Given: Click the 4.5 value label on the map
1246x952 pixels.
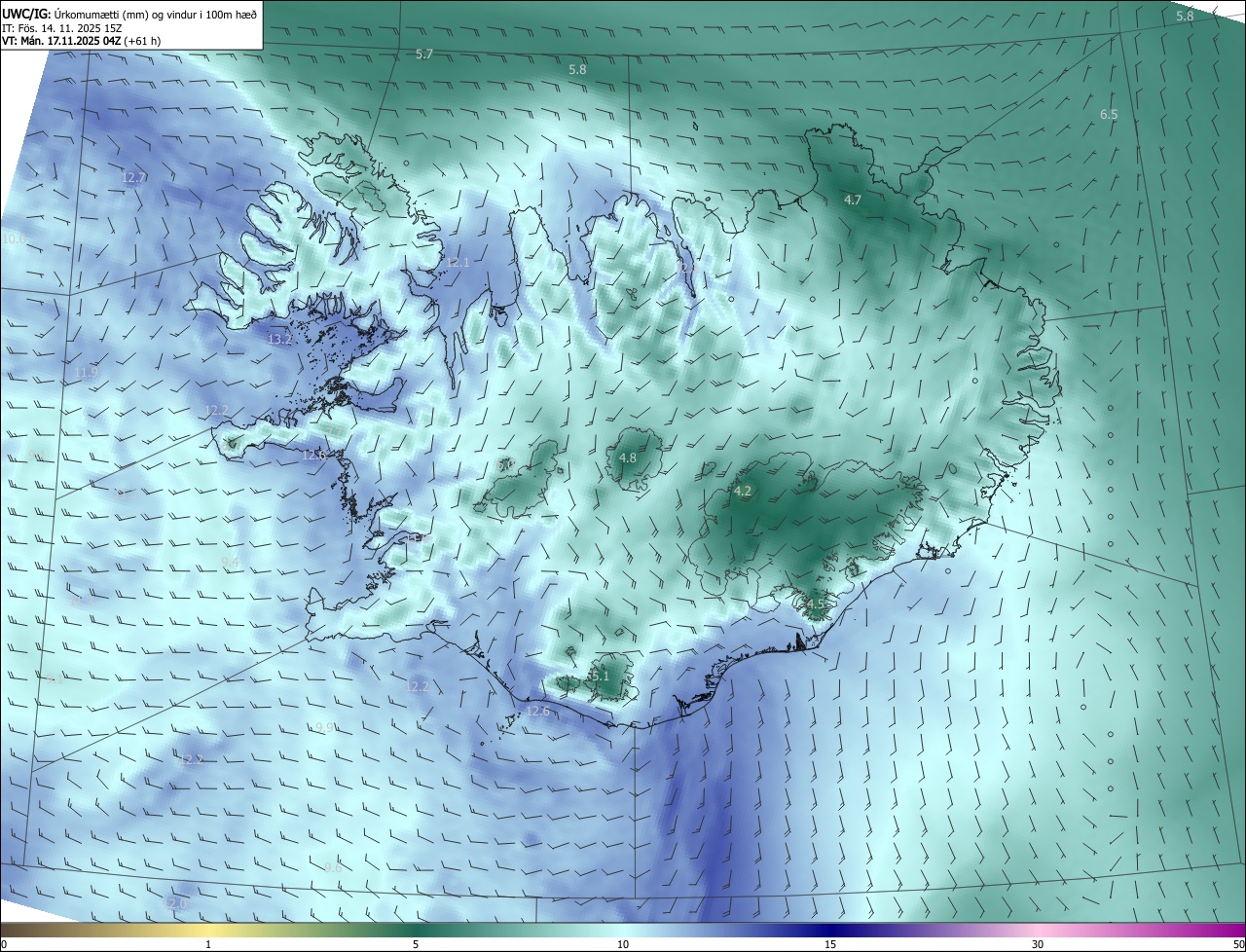Looking at the screenshot, I should click(816, 604).
